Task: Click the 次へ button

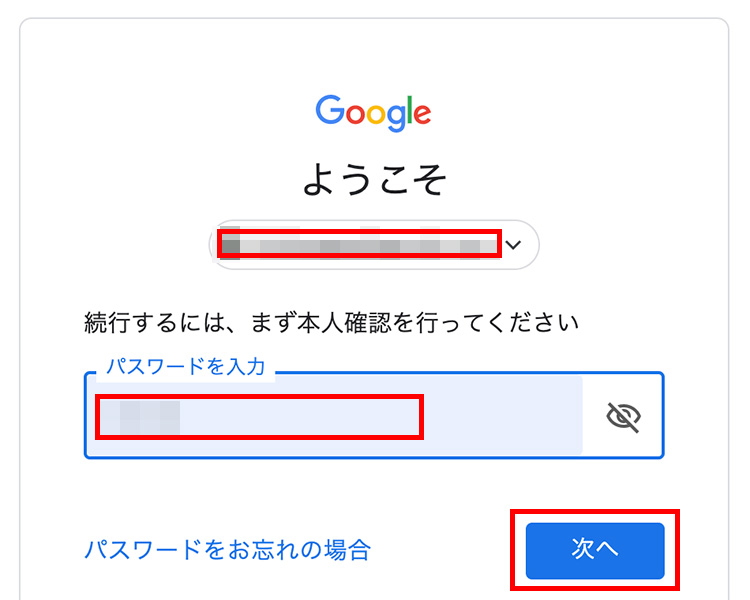Action: click(x=595, y=550)
